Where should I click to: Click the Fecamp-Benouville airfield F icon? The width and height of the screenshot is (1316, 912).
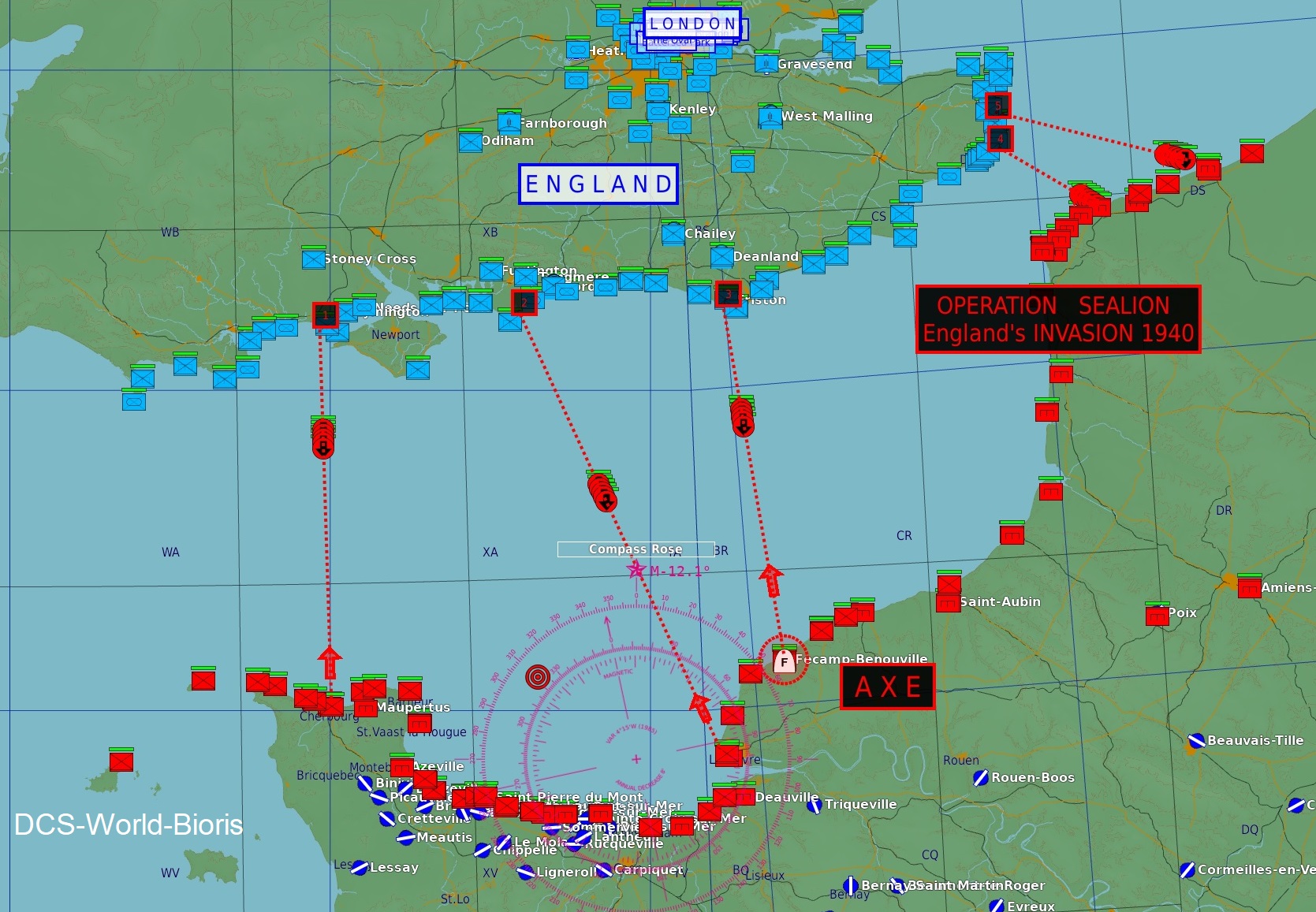784,661
